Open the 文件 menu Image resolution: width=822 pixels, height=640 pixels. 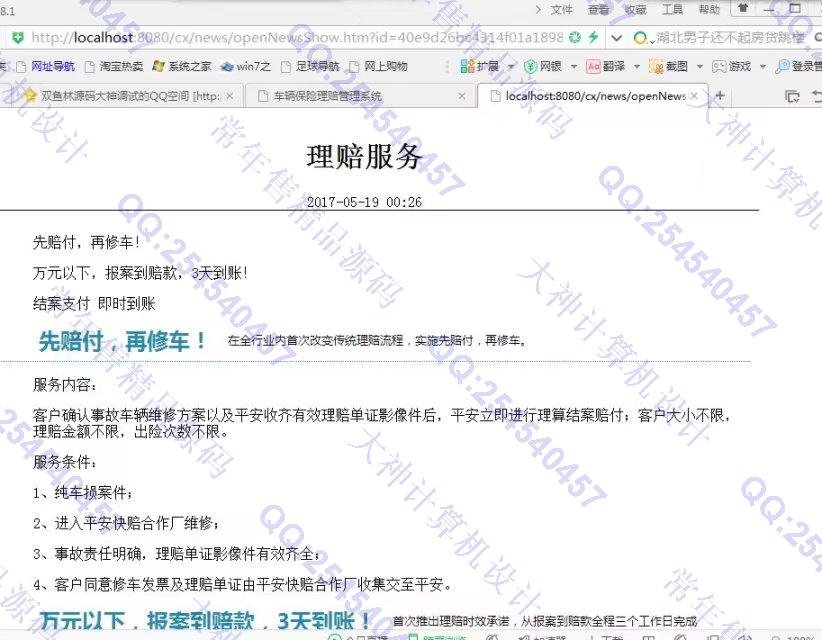pos(561,9)
